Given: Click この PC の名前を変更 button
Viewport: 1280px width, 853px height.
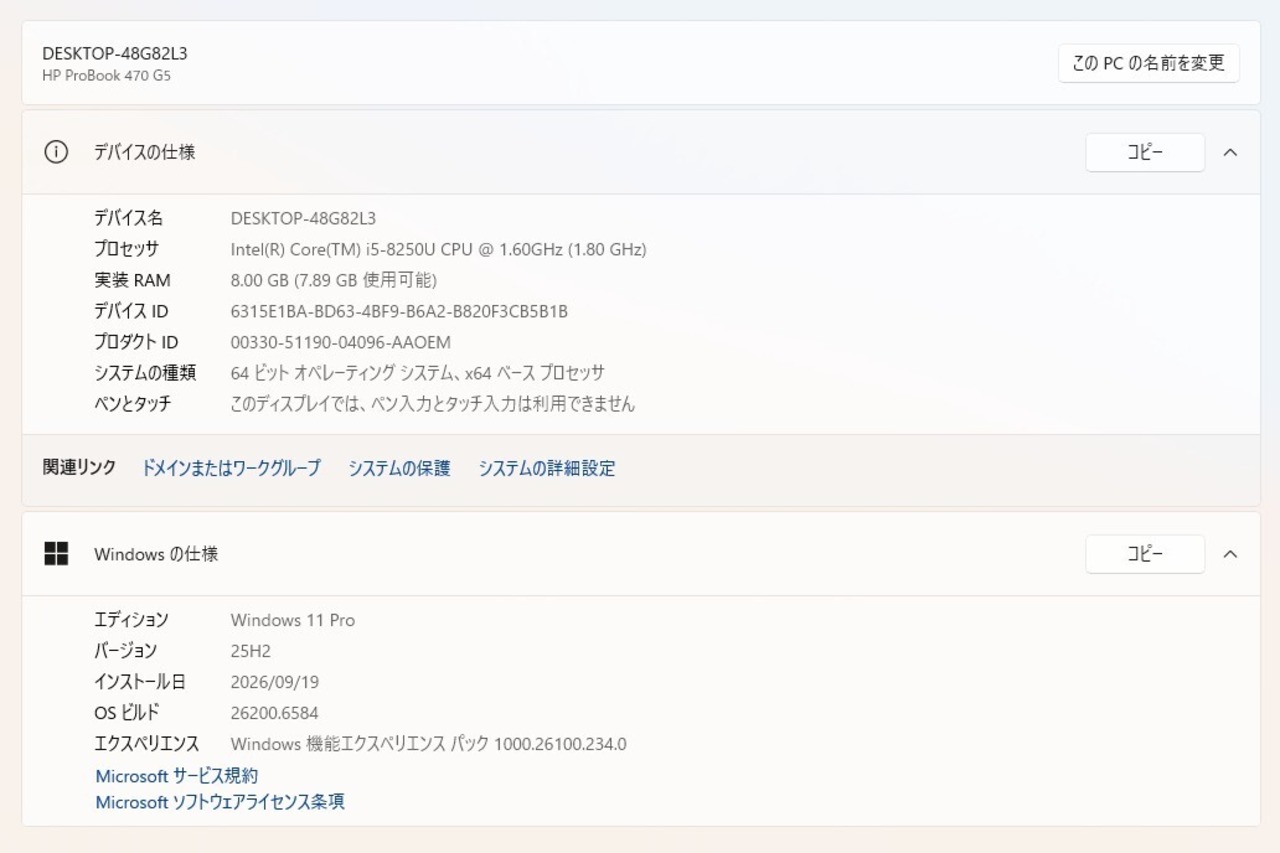Looking at the screenshot, I should point(1149,63).
